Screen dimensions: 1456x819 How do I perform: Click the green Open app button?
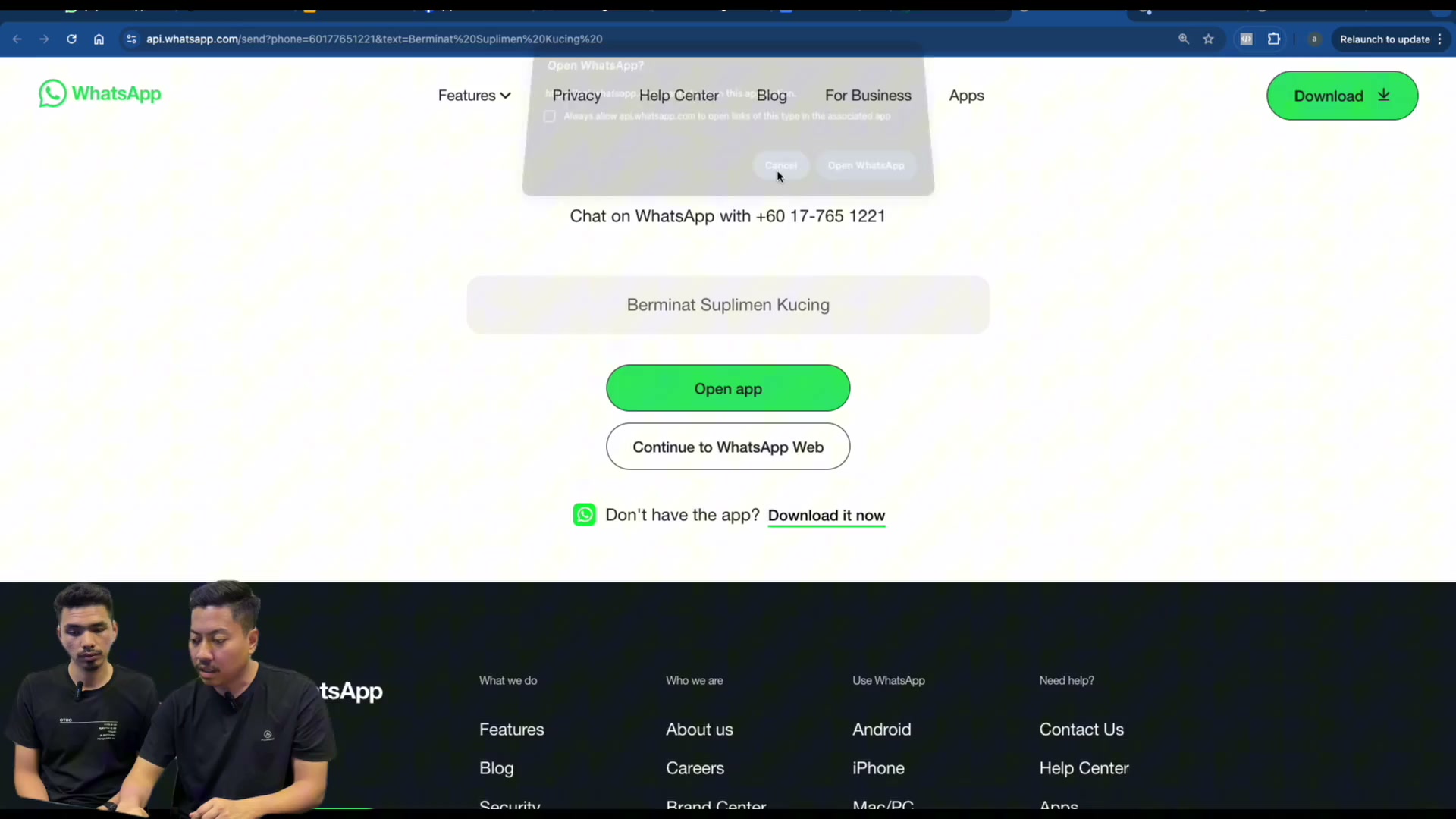coord(728,388)
